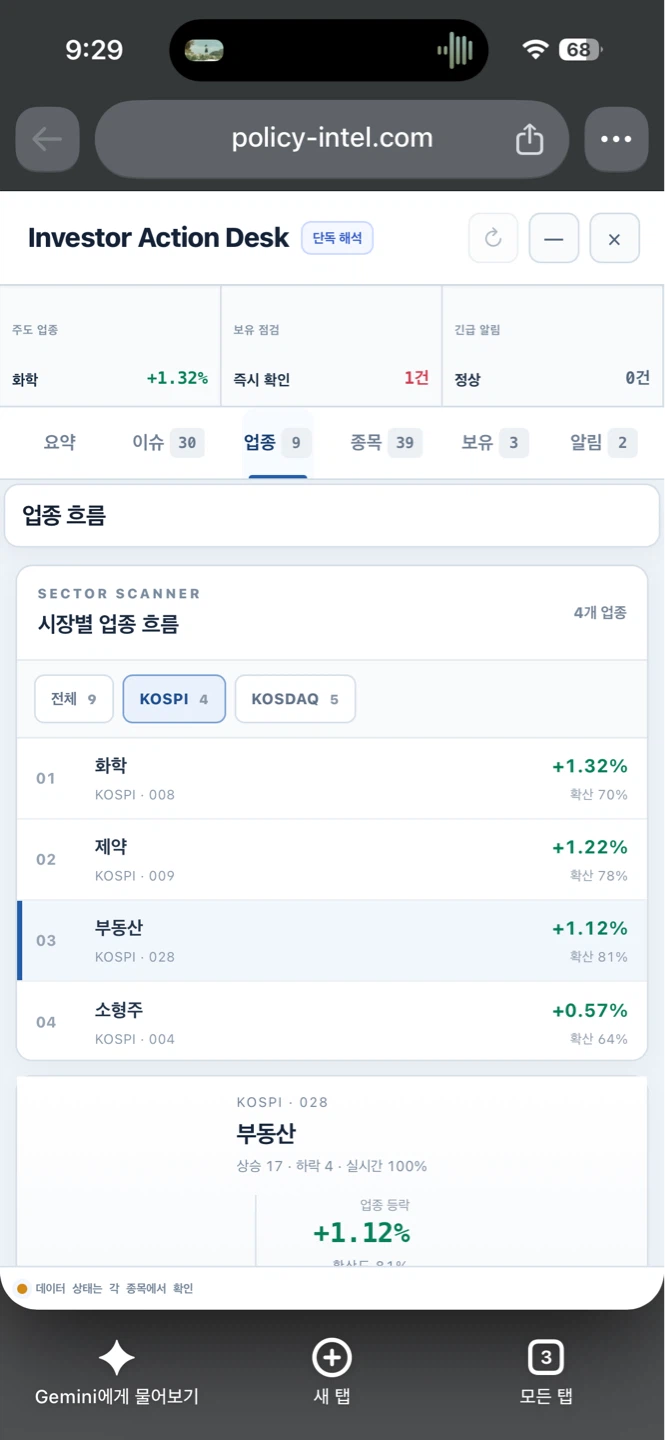Open the share sheet icon

click(529, 139)
